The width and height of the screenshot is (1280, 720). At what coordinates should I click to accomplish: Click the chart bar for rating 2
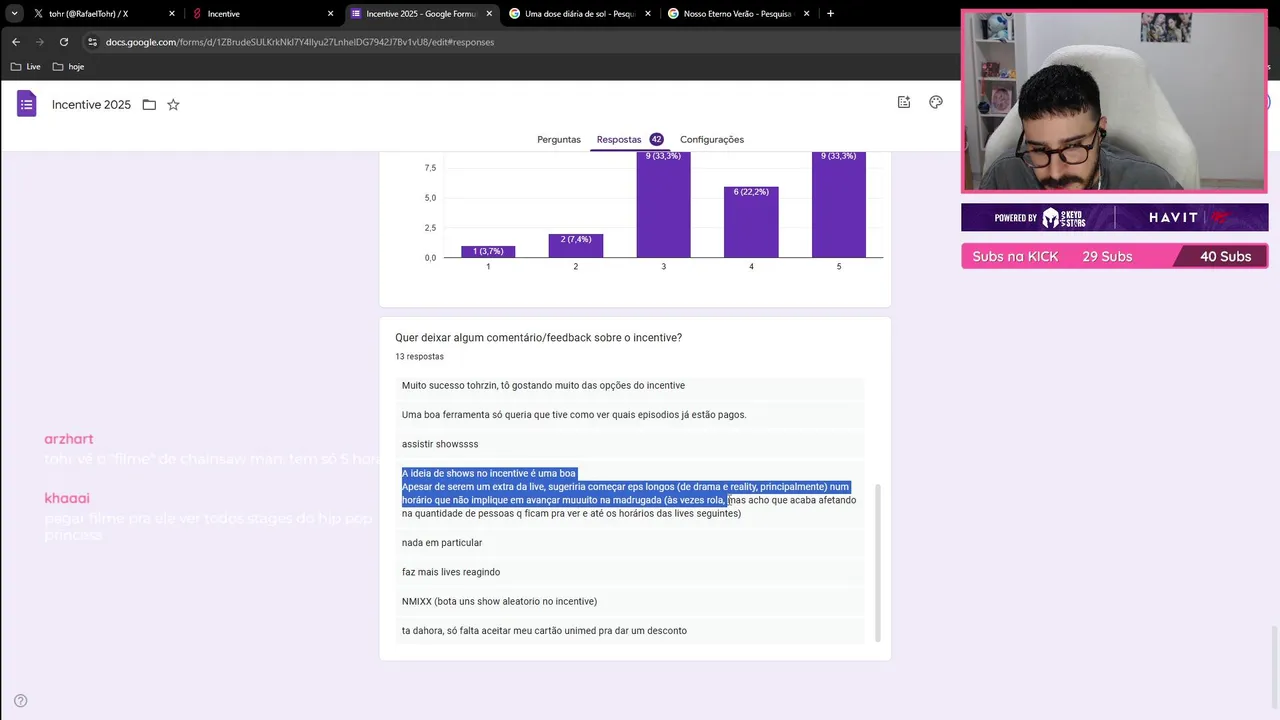coord(576,246)
